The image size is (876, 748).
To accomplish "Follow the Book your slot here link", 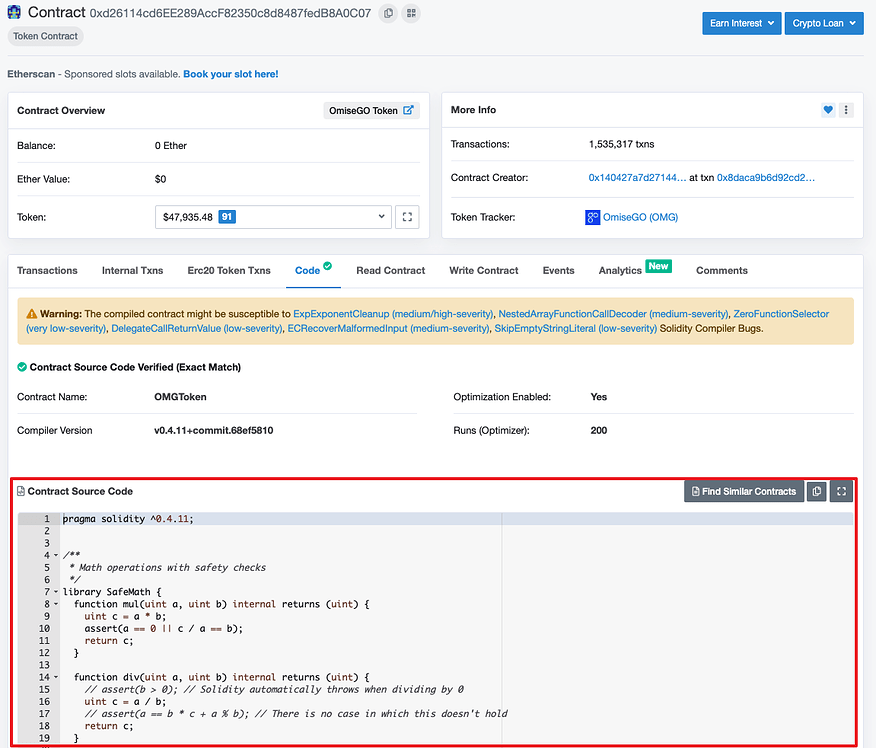I will pyautogui.click(x=230, y=74).
